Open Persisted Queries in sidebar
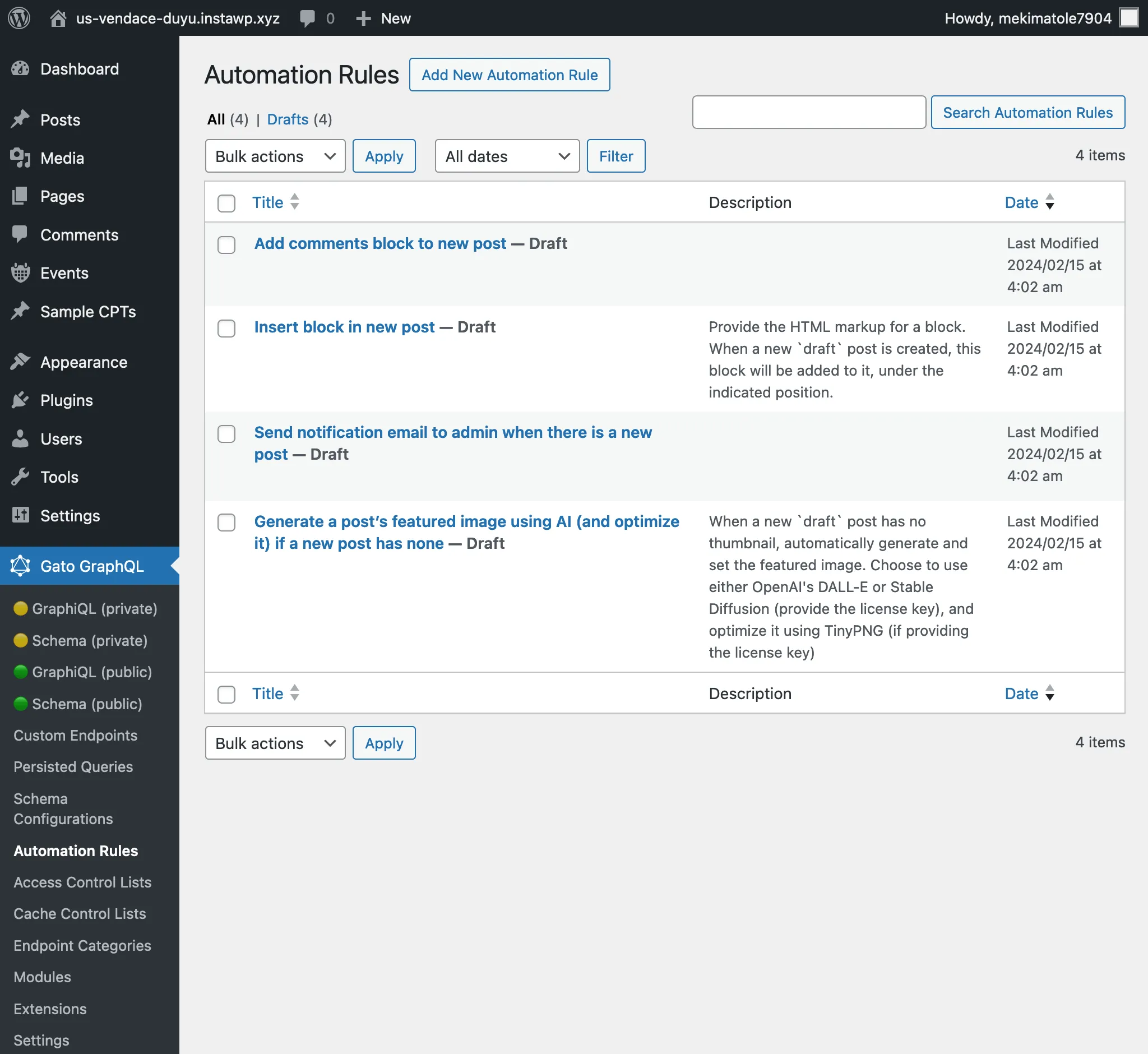 pyautogui.click(x=73, y=766)
